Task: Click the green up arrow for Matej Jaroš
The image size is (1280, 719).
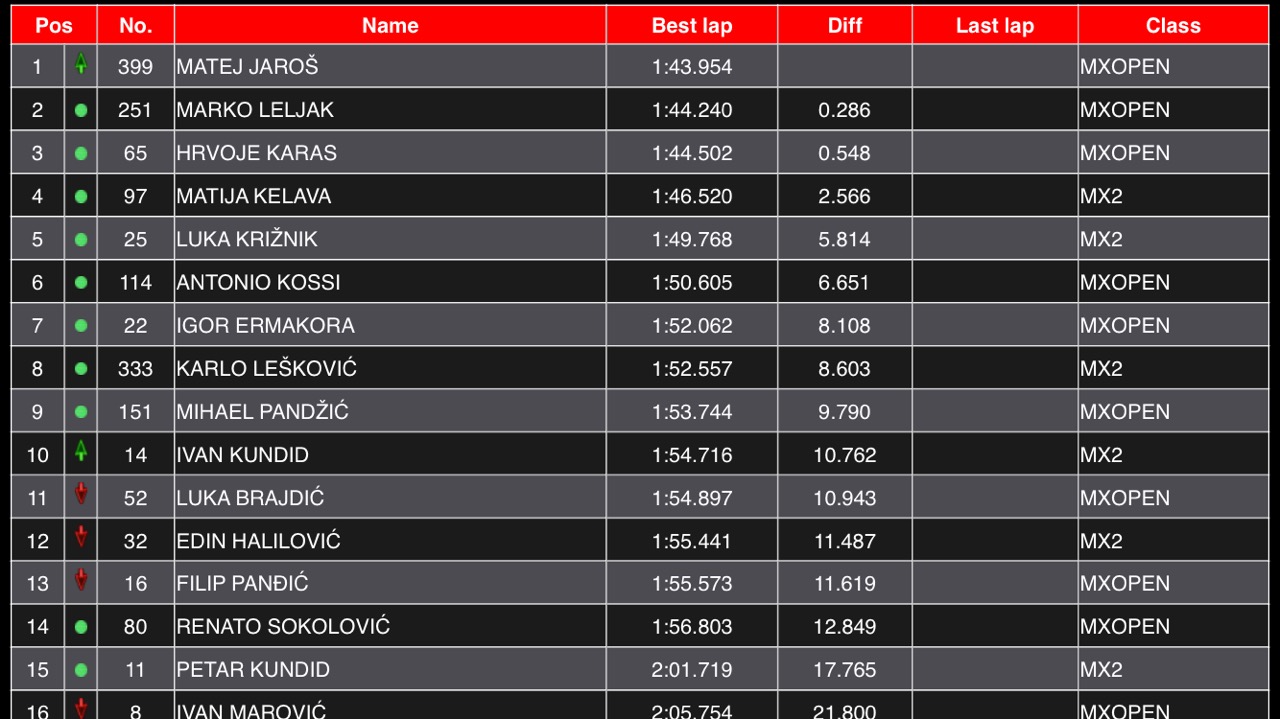Action: click(x=81, y=65)
